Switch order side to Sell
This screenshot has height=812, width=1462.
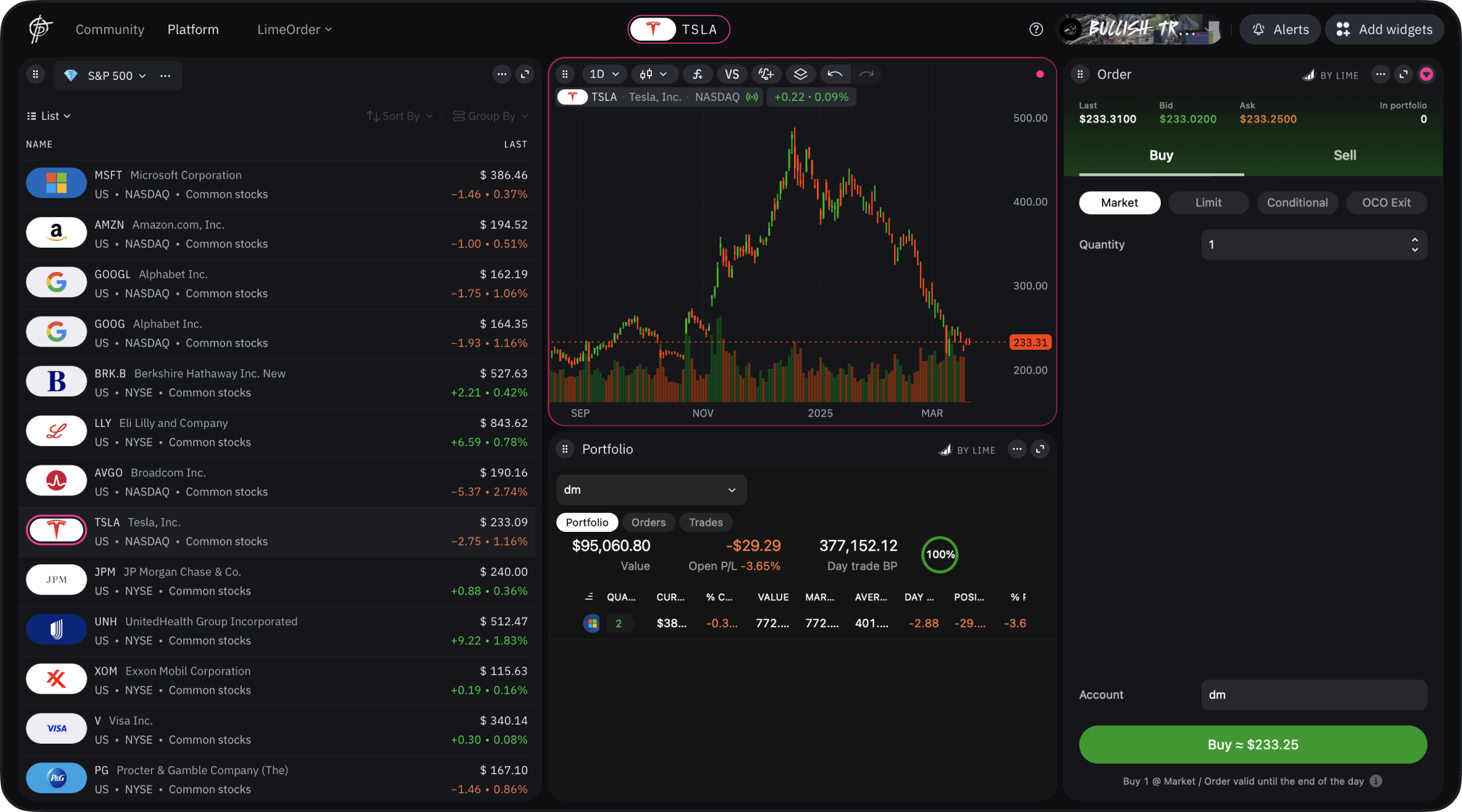click(1344, 156)
